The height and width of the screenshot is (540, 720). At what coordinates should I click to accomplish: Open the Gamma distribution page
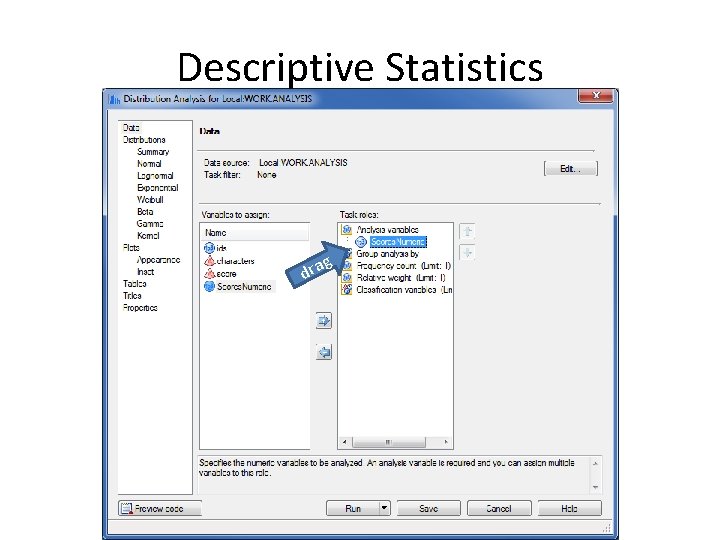click(x=150, y=223)
